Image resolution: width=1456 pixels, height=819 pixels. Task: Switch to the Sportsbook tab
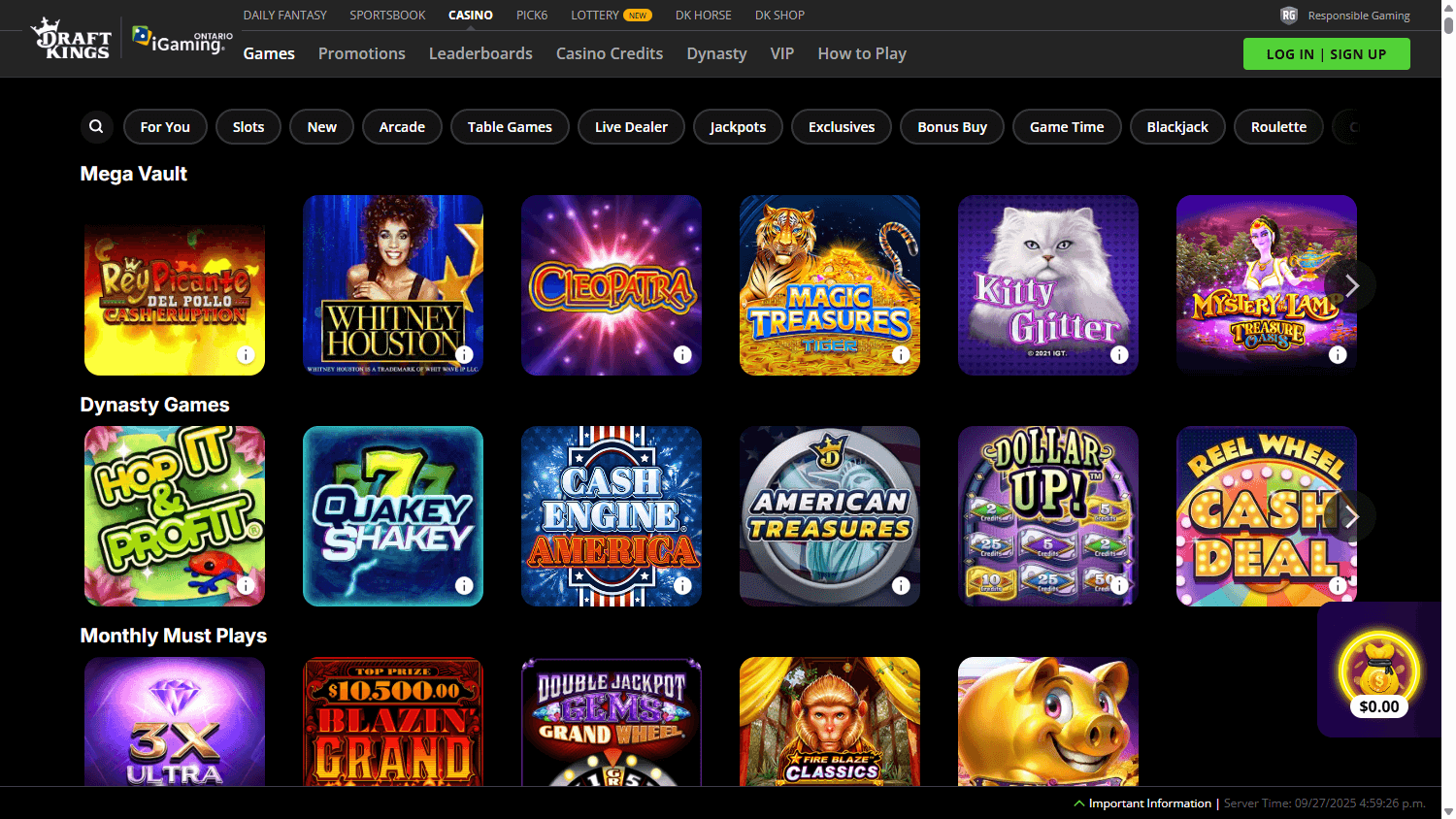[387, 15]
